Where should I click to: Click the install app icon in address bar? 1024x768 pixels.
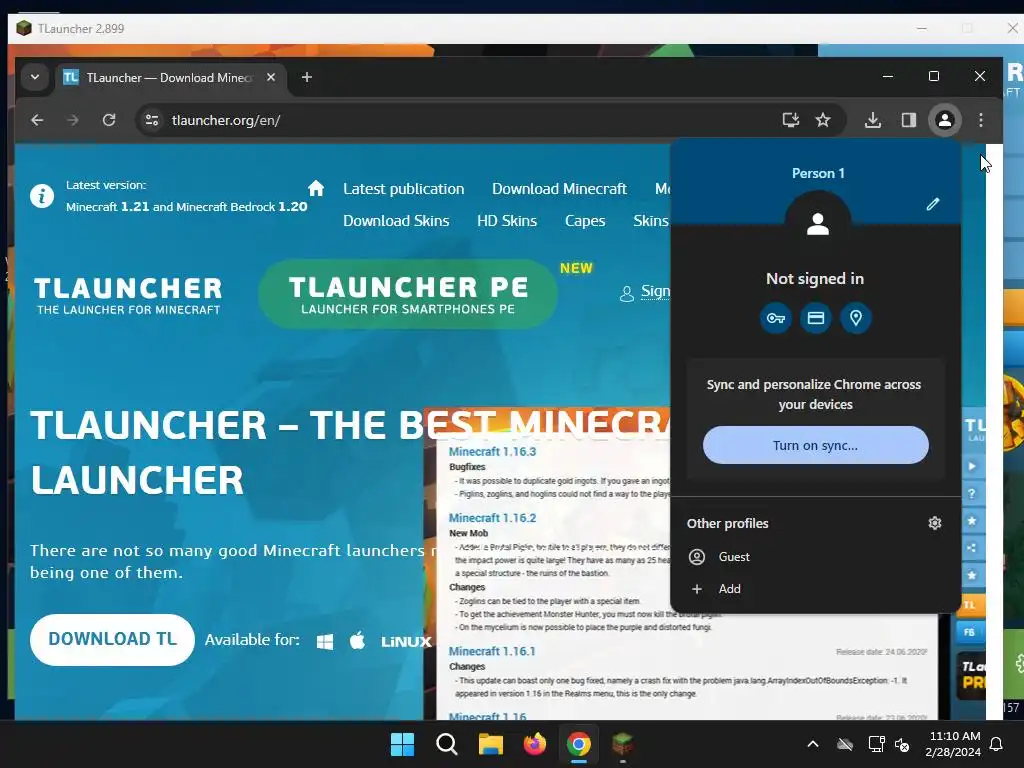click(791, 120)
